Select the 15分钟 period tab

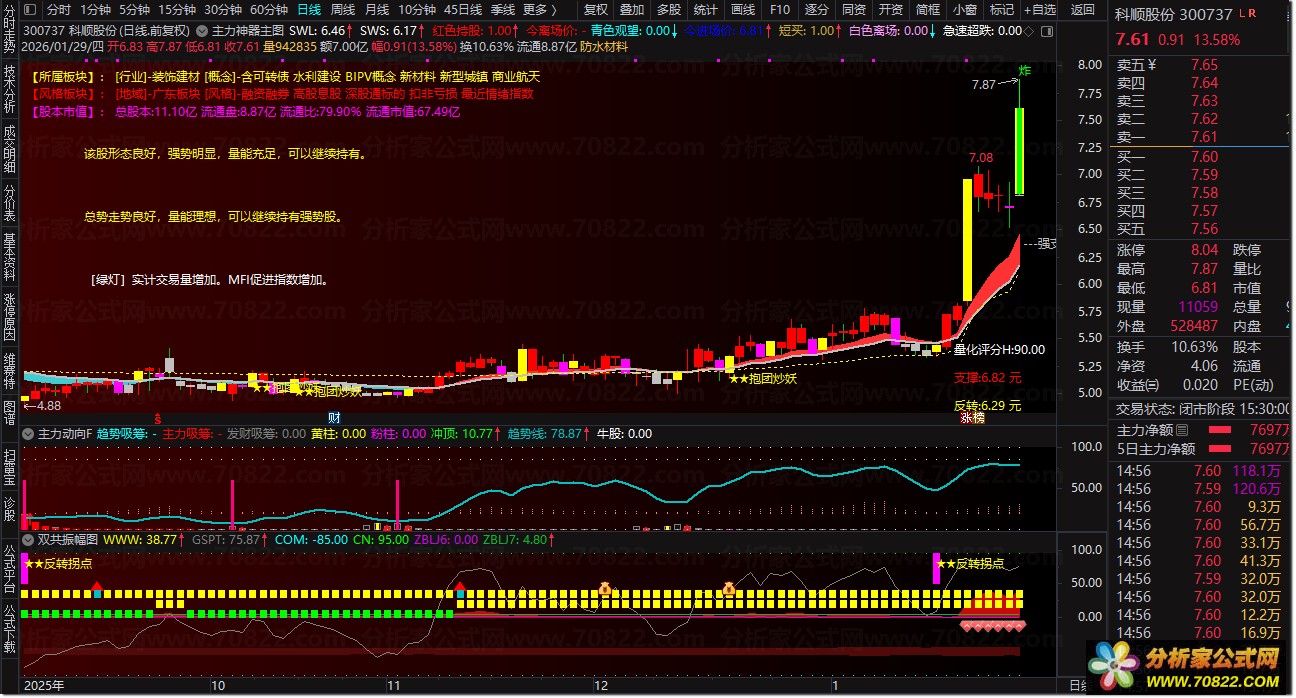click(x=177, y=10)
